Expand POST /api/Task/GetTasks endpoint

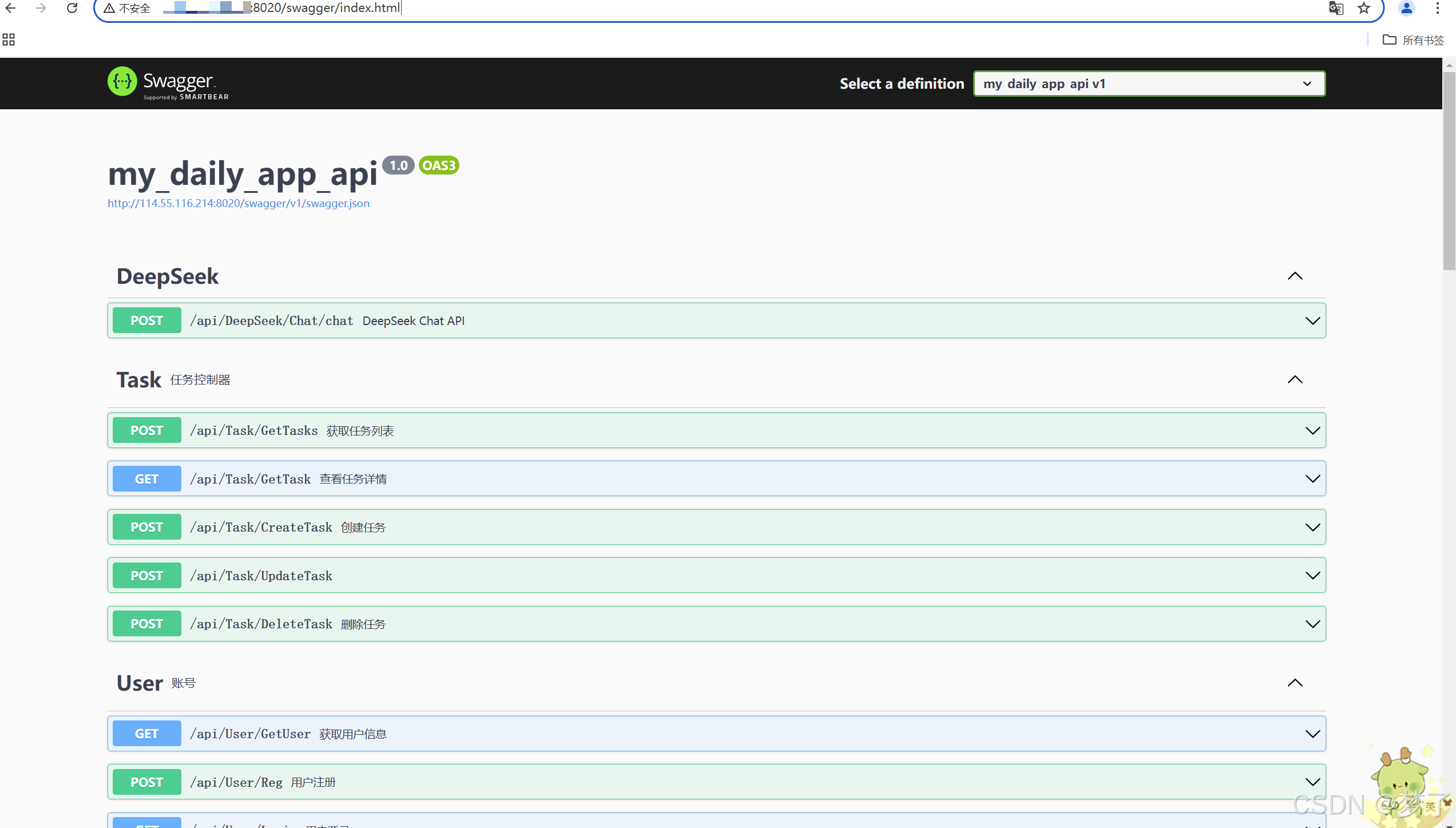click(1312, 431)
